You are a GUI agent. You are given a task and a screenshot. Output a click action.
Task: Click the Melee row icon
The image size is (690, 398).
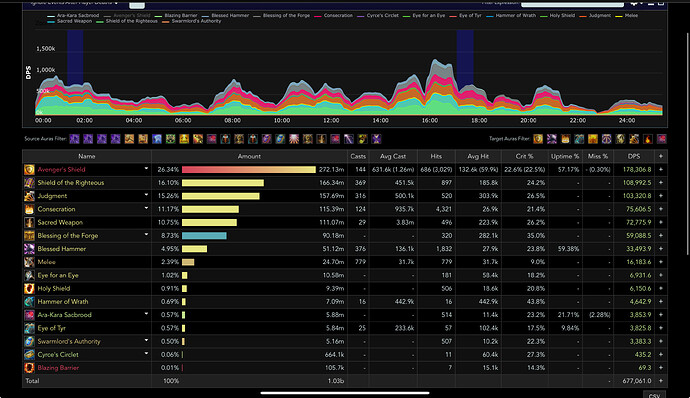[29, 262]
